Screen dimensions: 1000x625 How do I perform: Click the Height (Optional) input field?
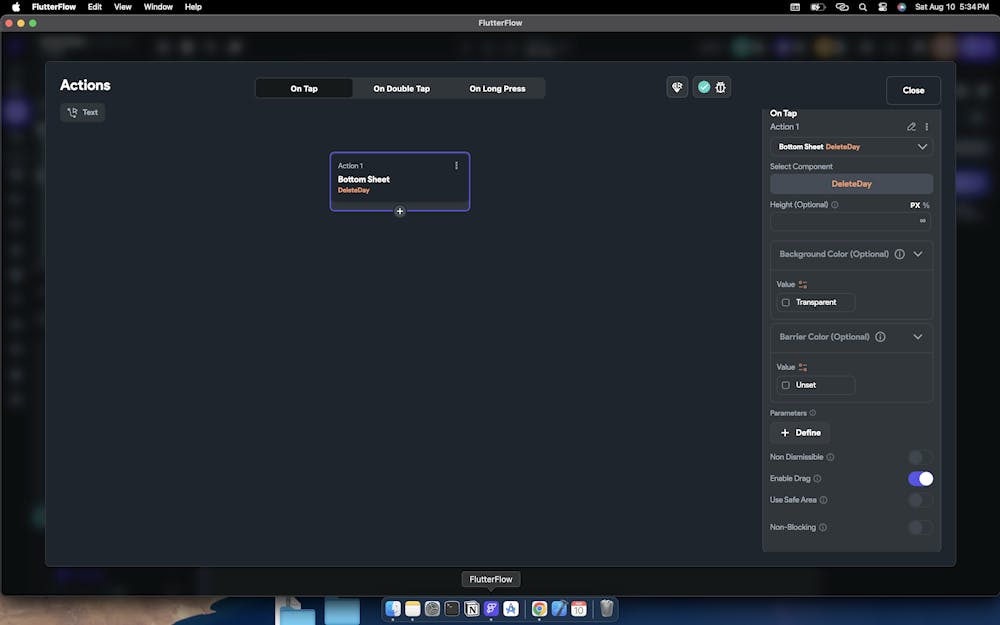(850, 221)
